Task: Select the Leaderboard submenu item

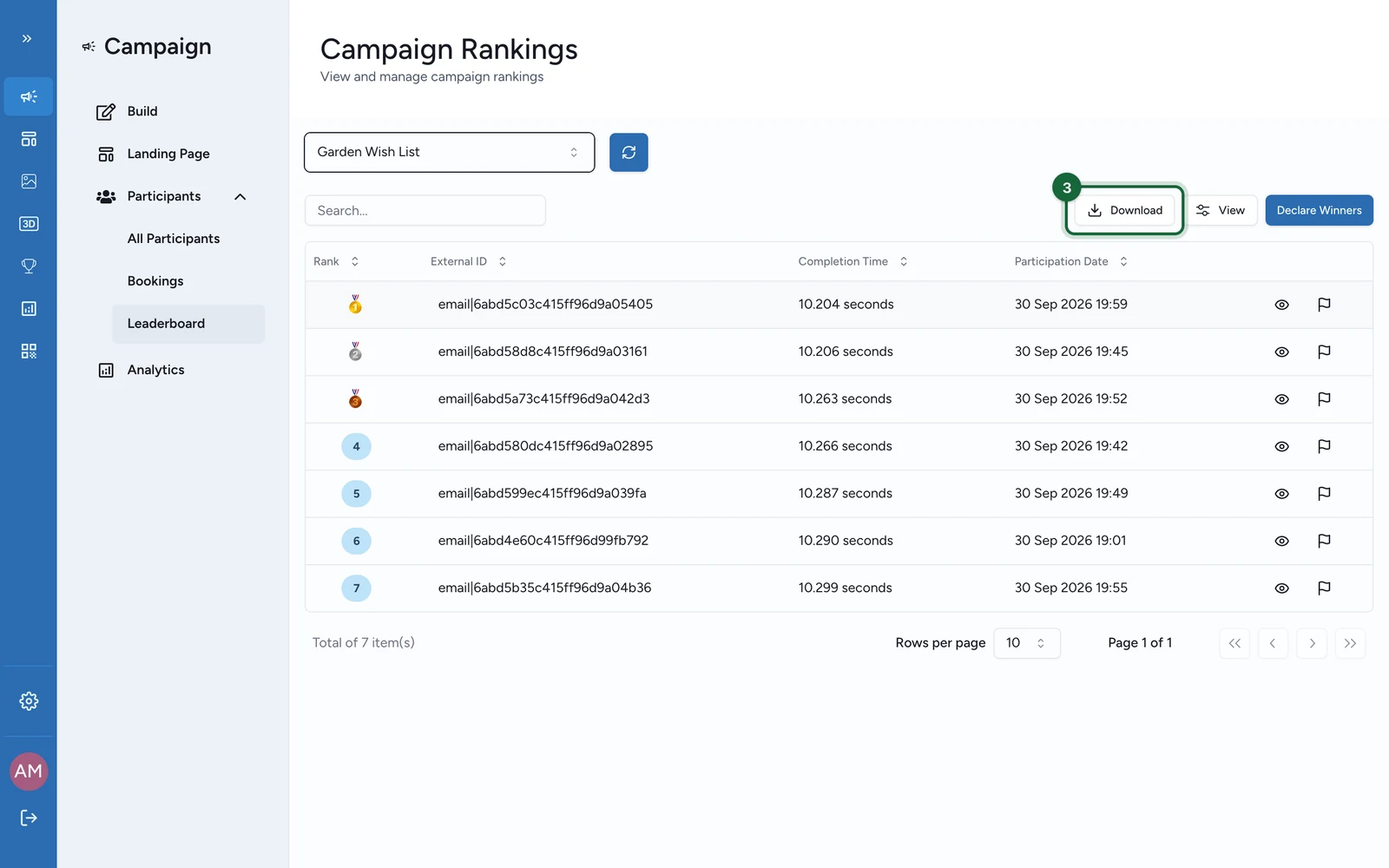Action: tap(188, 324)
